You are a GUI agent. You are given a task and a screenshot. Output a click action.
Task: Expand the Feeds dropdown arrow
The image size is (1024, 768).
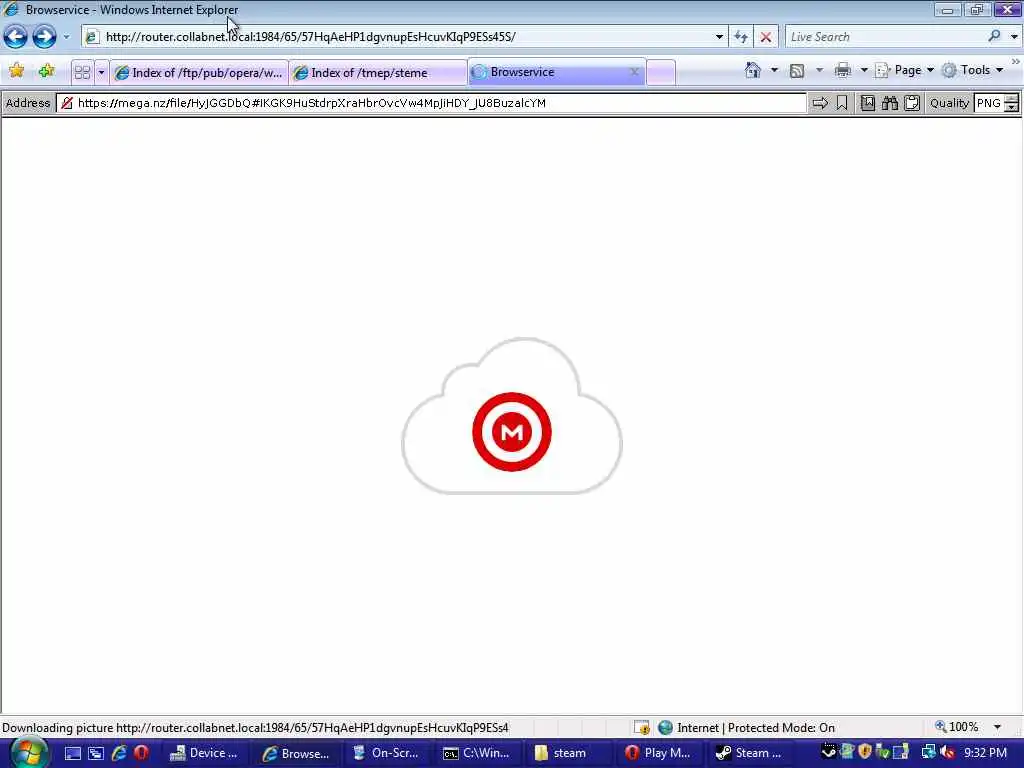coord(820,70)
